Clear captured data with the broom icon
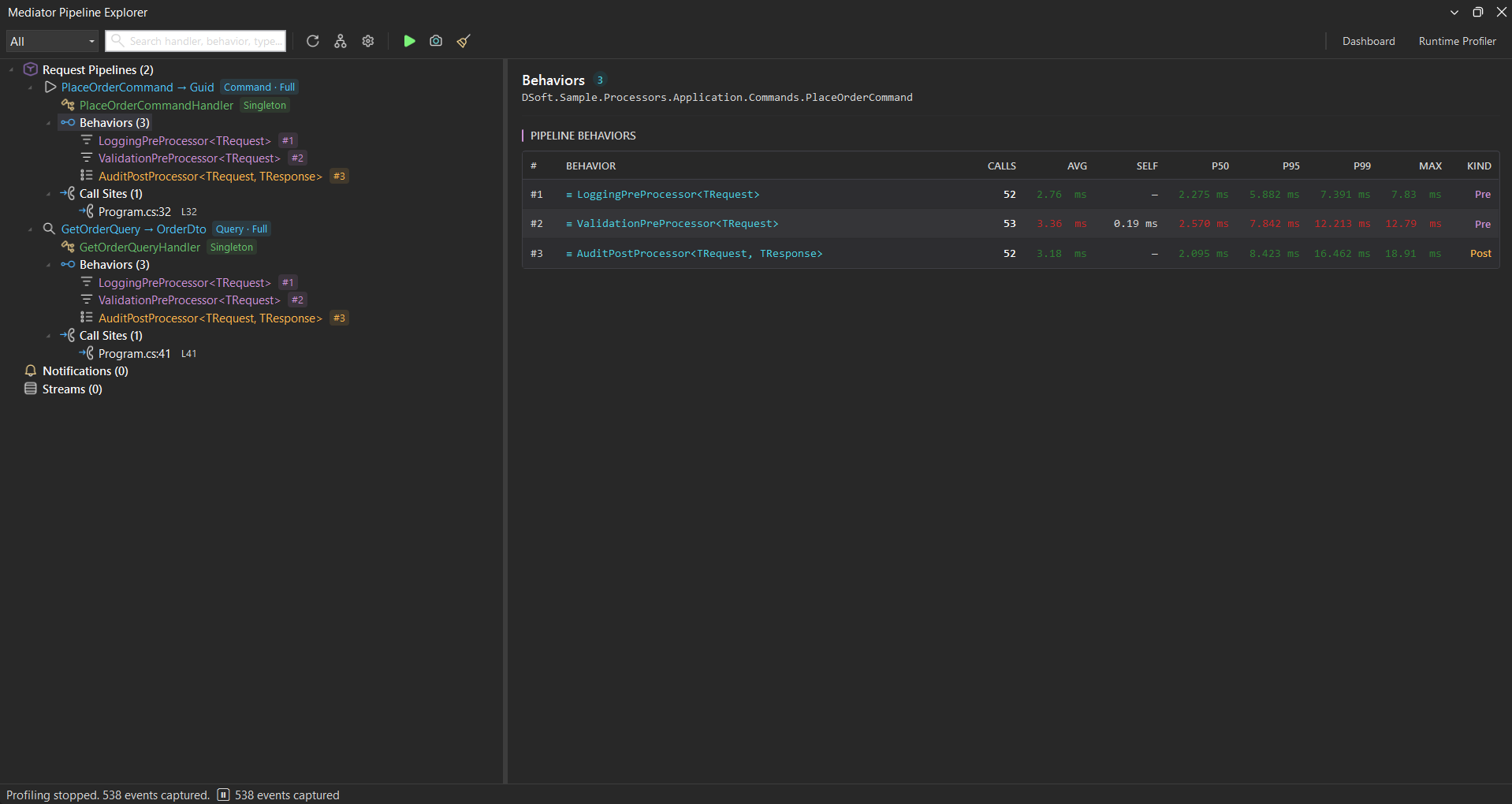Image resolution: width=1512 pixels, height=804 pixels. 464,41
